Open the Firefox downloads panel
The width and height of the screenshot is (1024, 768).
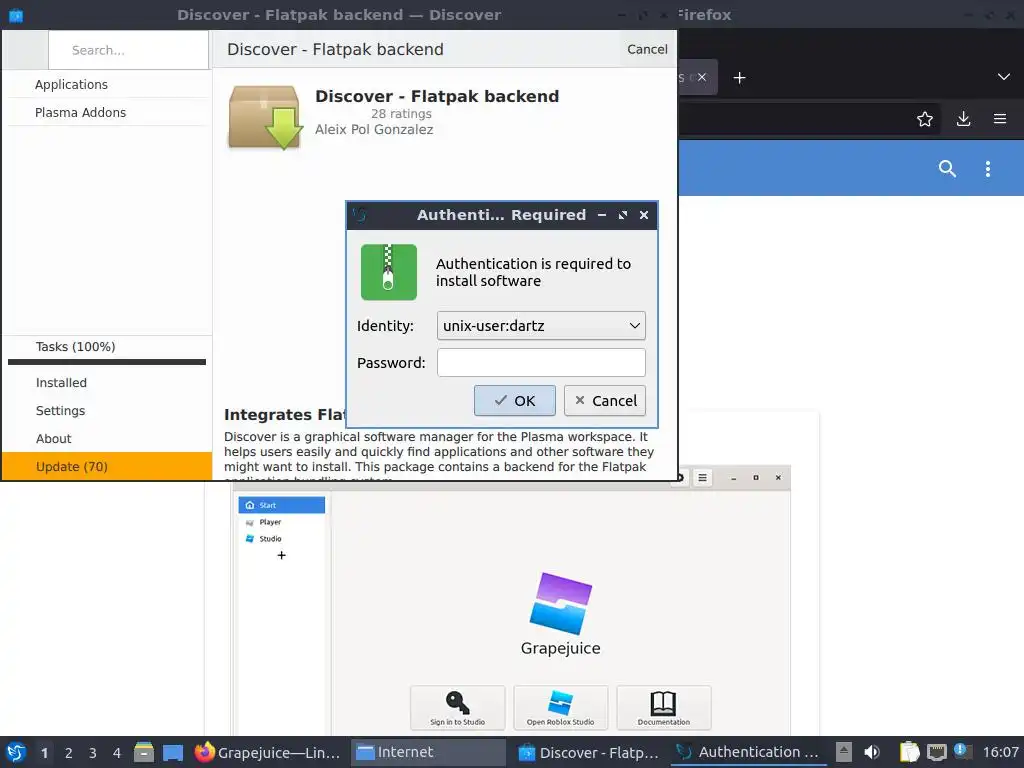coord(963,119)
